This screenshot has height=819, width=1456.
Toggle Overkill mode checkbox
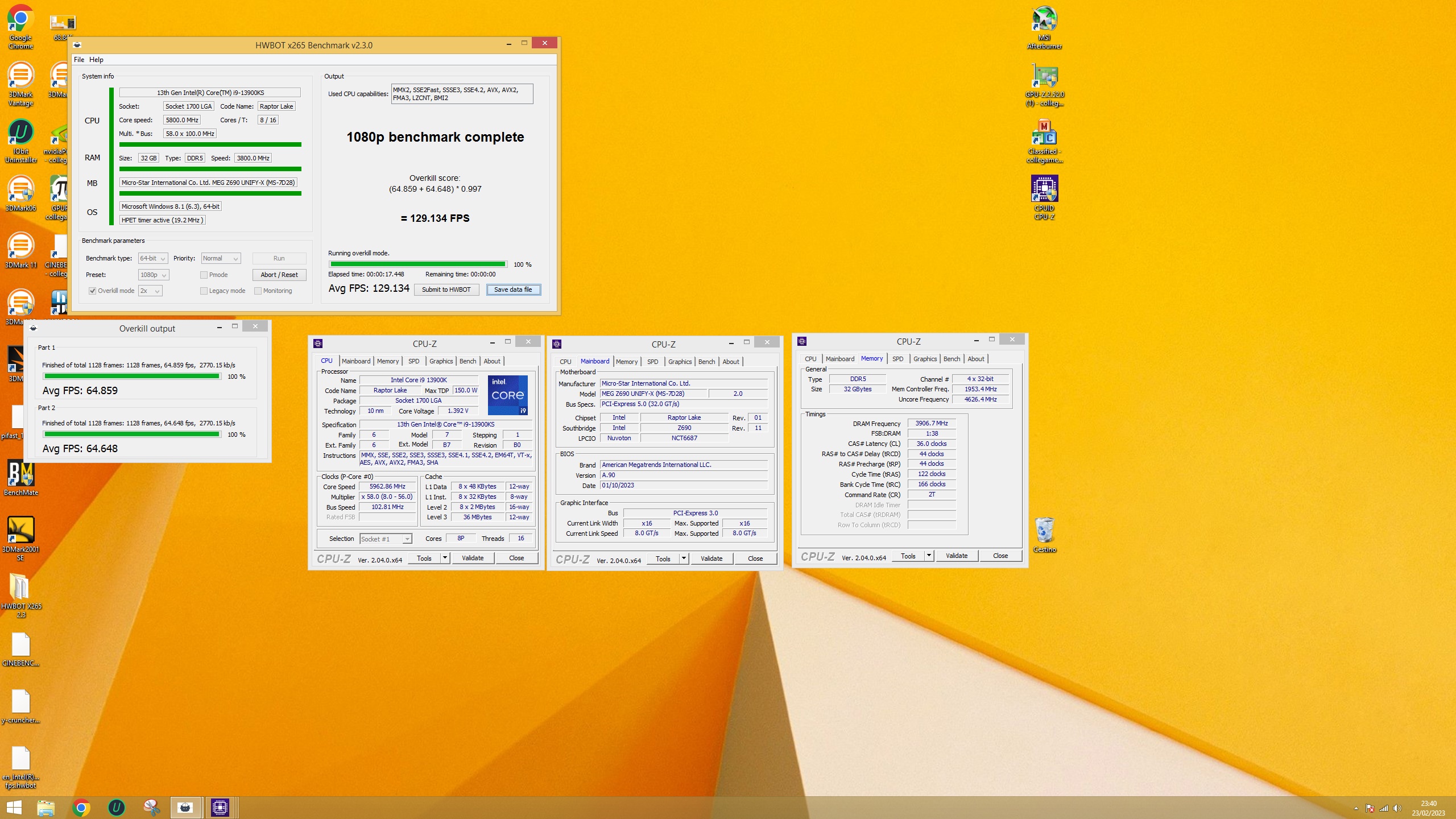(92, 291)
